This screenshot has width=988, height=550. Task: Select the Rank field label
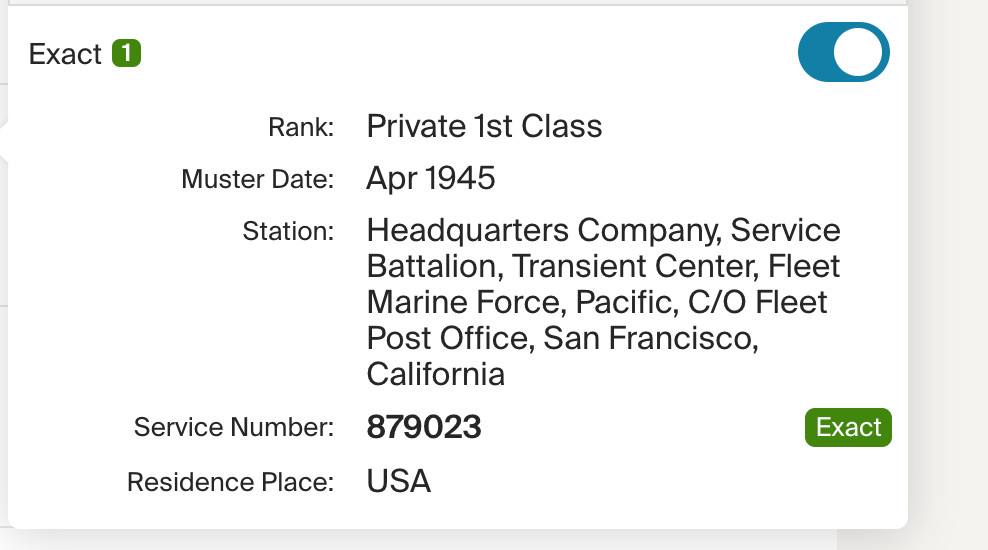point(300,127)
